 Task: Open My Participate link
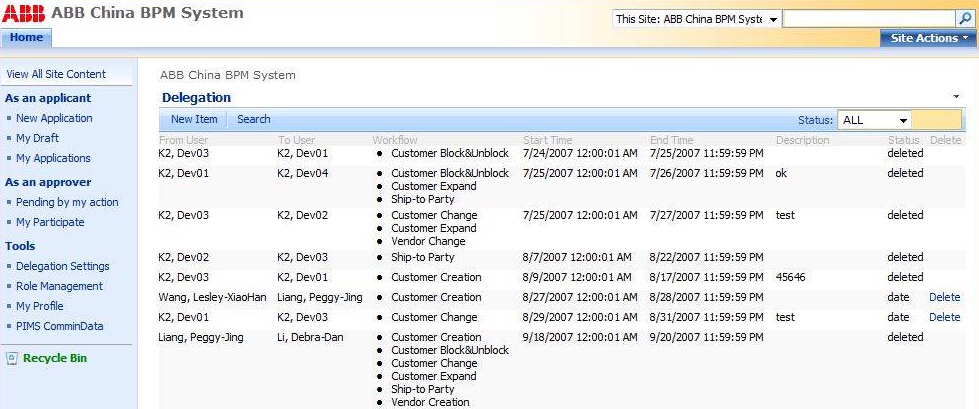click(x=50, y=222)
